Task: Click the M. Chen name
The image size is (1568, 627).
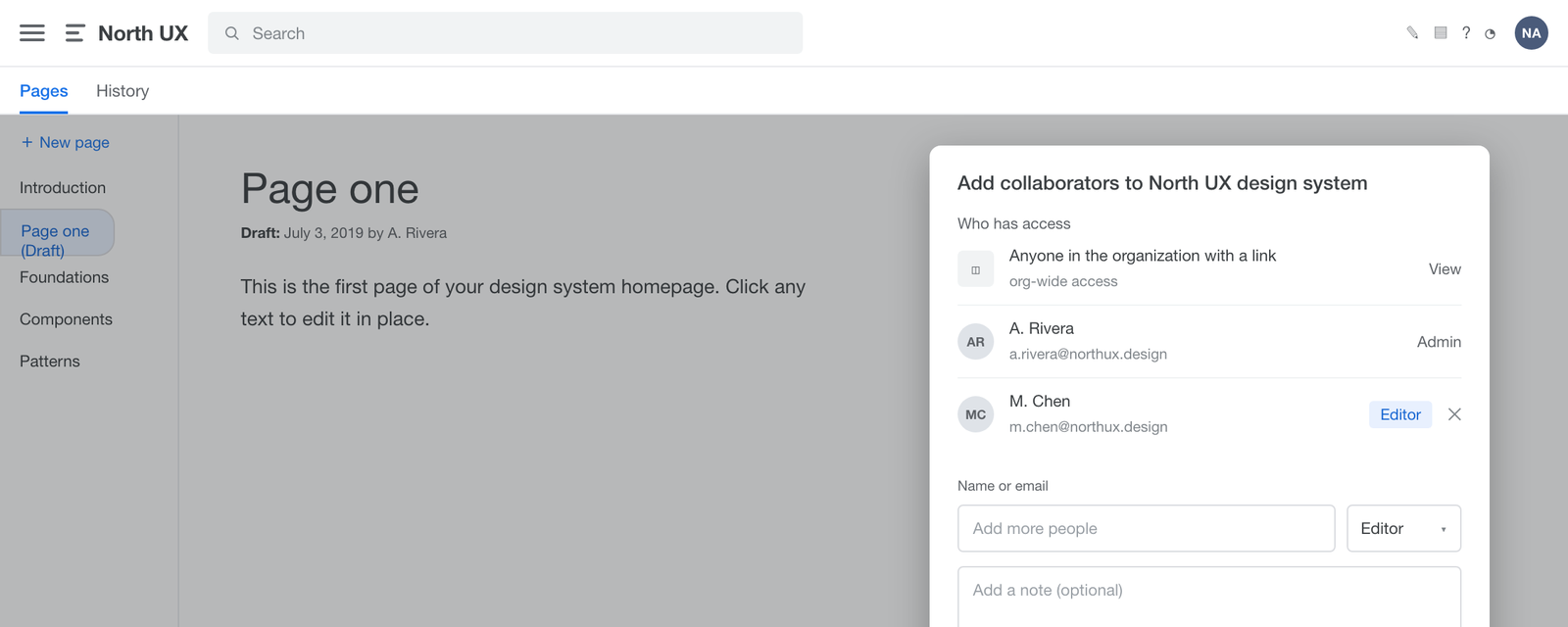Action: (x=1040, y=402)
